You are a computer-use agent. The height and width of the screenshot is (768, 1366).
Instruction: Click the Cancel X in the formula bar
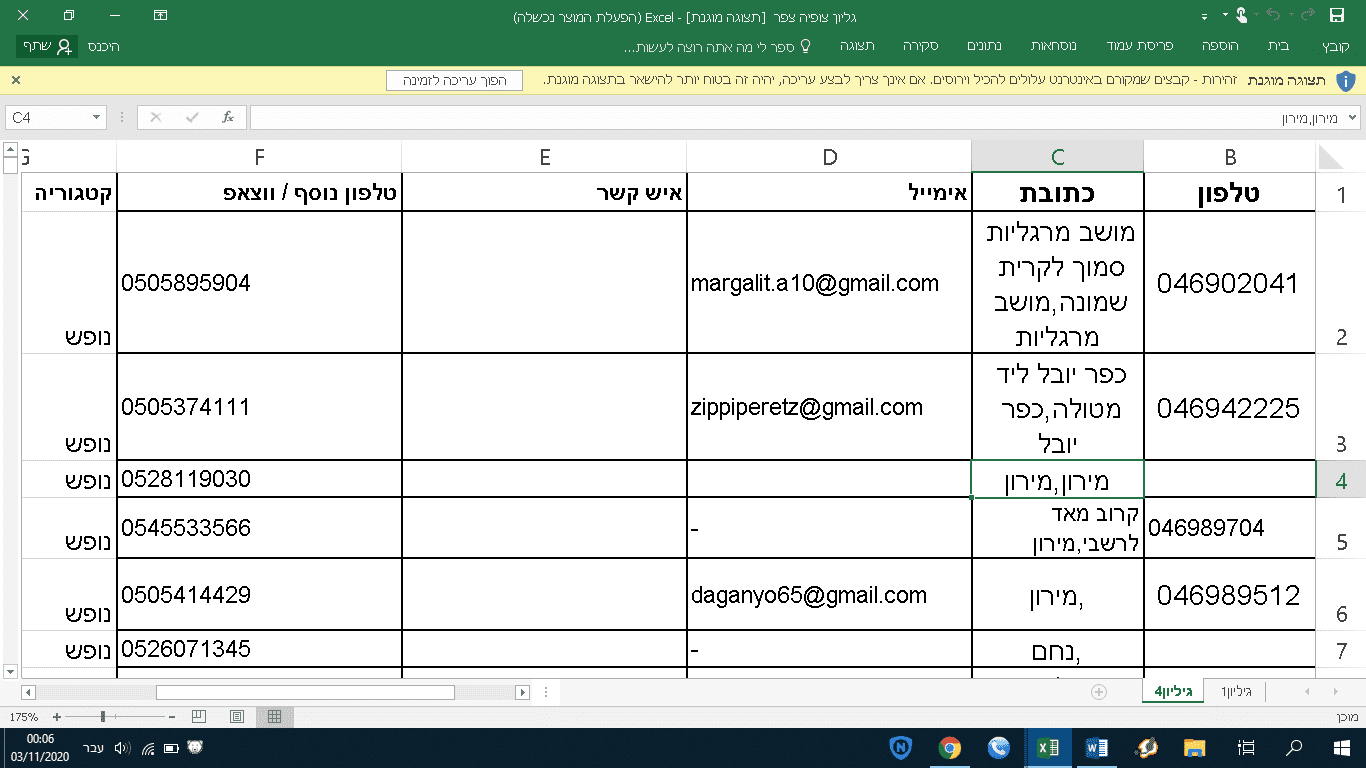(x=156, y=118)
